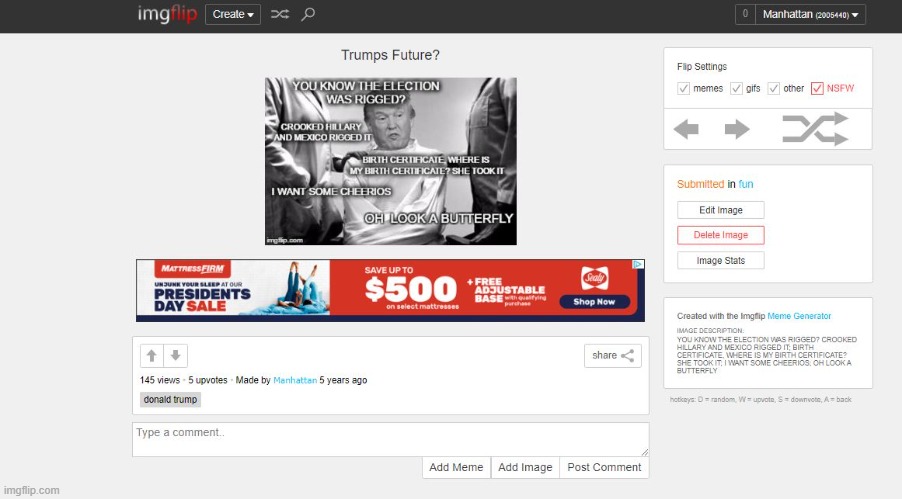Viewport: 902px width, 499px height.
Task: Click the notification counter showing 0
Action: (x=745, y=14)
